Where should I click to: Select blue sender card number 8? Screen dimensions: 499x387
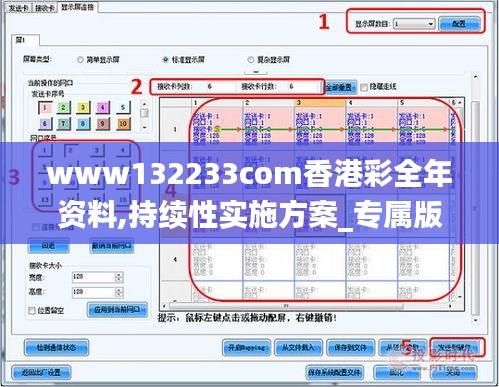pos(83,124)
